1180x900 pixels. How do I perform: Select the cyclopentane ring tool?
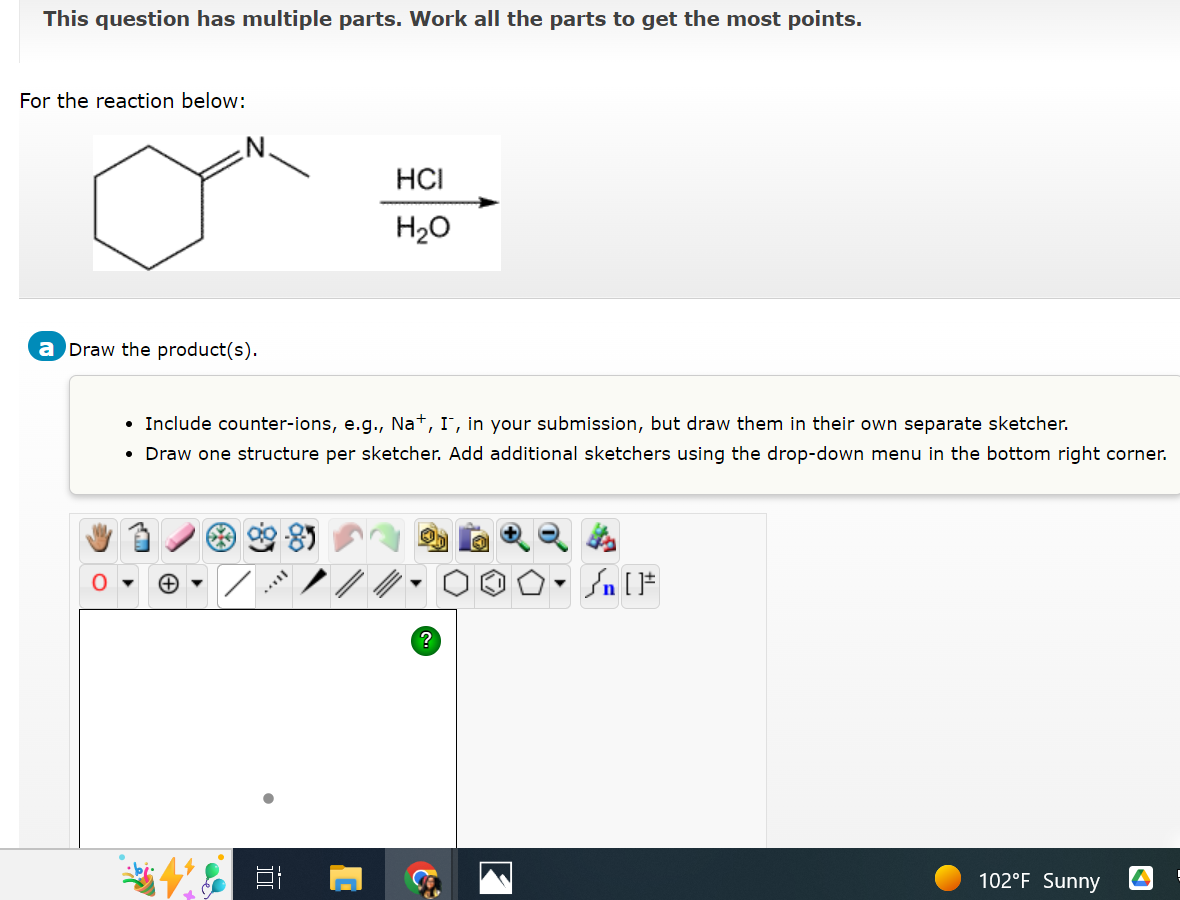click(x=531, y=584)
